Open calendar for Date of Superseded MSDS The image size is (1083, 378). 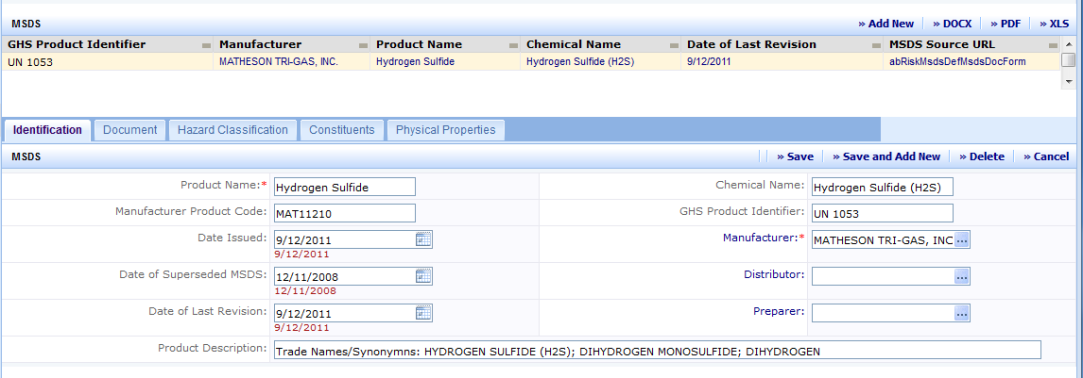423,276
